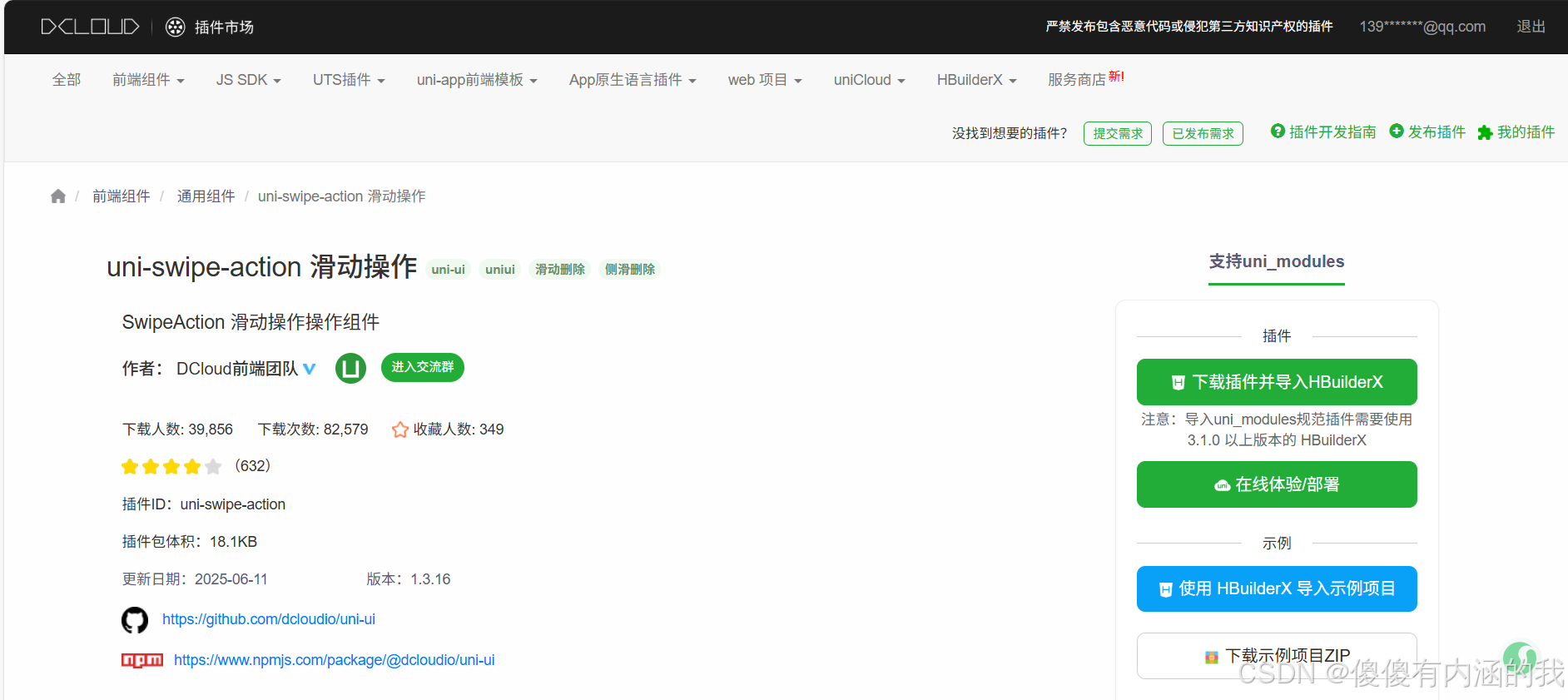Click the 插件包体积: 18.1KB text
The image size is (1568, 700).
pos(190,542)
